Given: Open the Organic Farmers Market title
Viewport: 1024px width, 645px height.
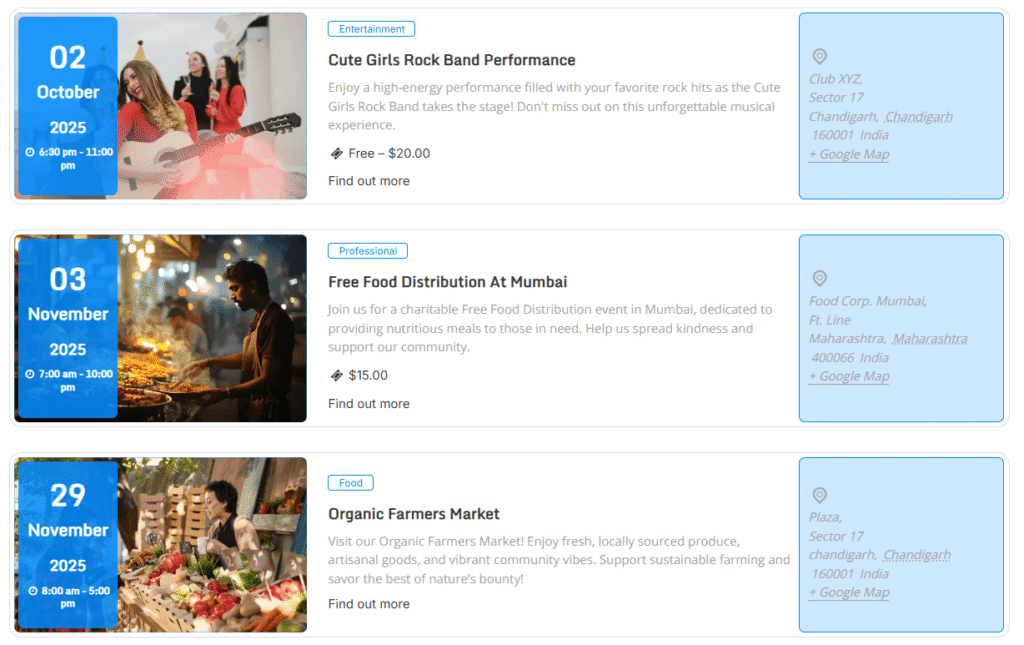Looking at the screenshot, I should coord(413,514).
